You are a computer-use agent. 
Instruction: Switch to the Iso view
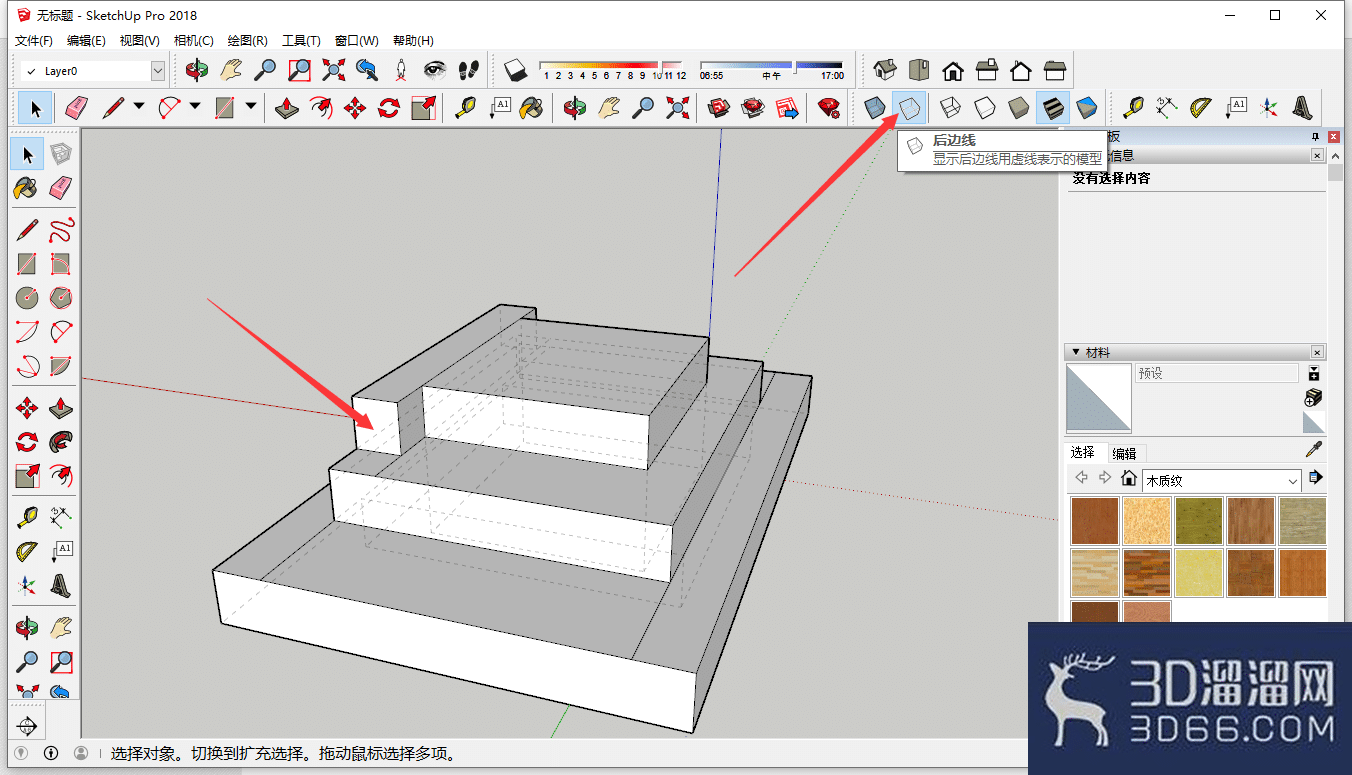point(885,70)
